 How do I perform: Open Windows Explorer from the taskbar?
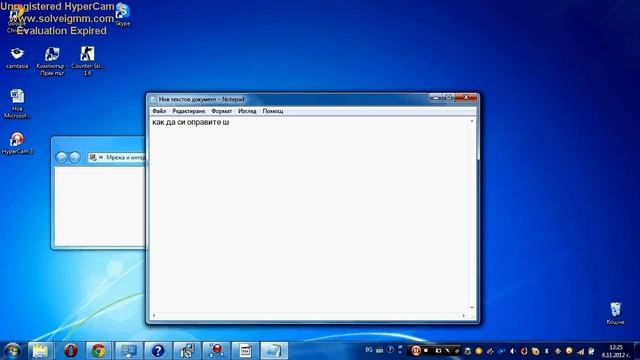[40, 351]
